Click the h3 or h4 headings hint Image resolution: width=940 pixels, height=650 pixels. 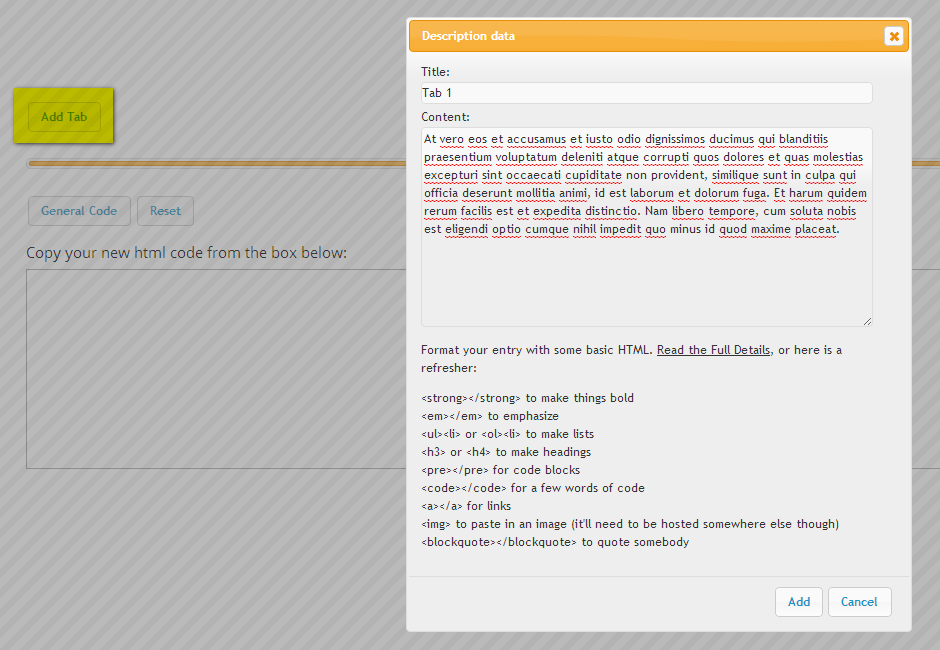tap(506, 452)
